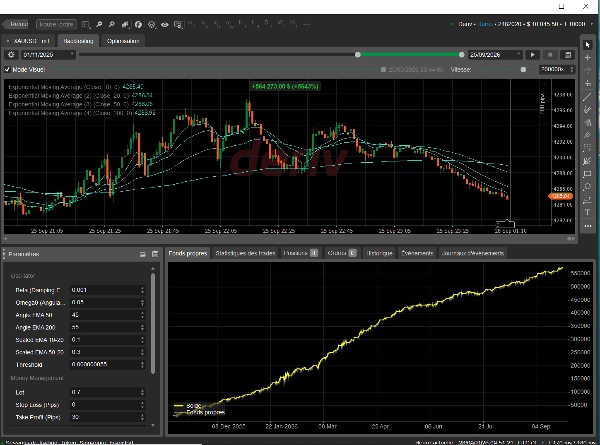The width and height of the screenshot is (600, 445).
Task: Pick the trend line drawing tool
Action: 587,97
